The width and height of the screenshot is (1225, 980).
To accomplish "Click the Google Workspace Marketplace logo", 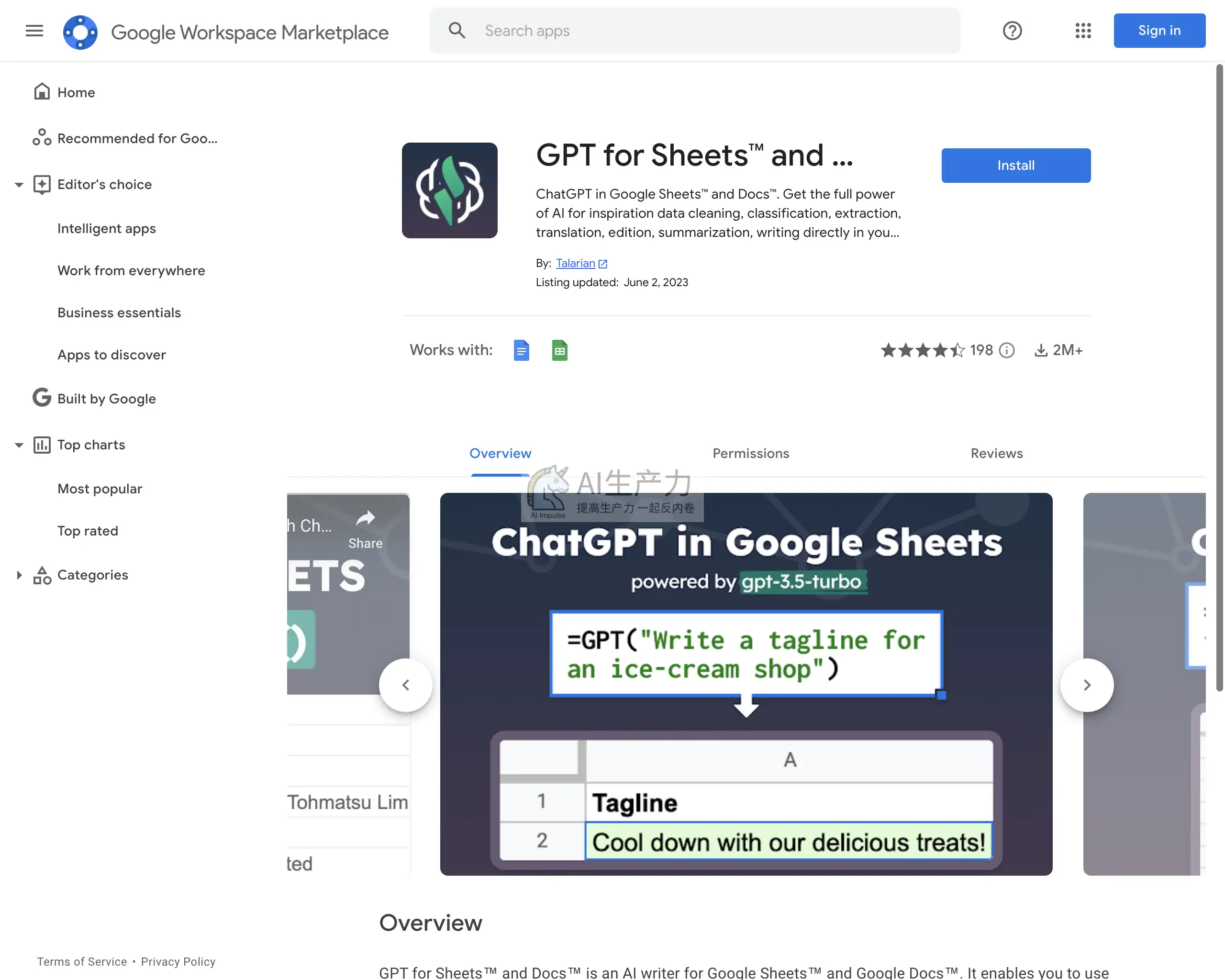I will coord(80,32).
